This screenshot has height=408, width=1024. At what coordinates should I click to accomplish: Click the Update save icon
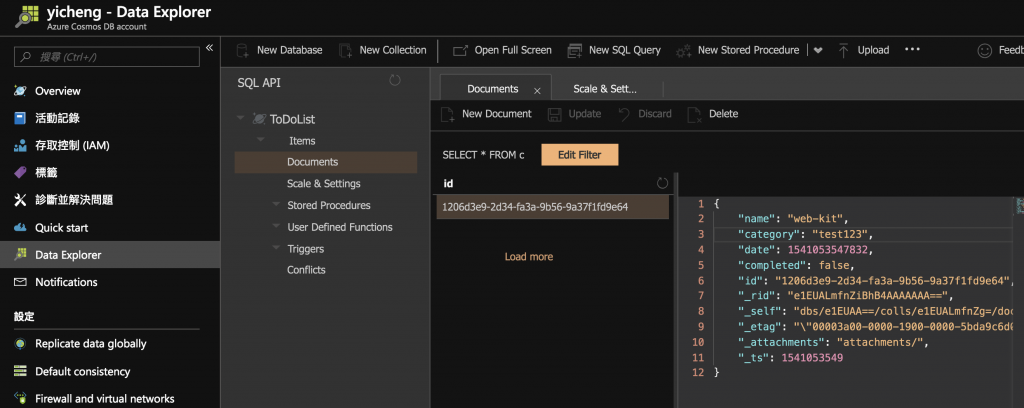tap(554, 114)
